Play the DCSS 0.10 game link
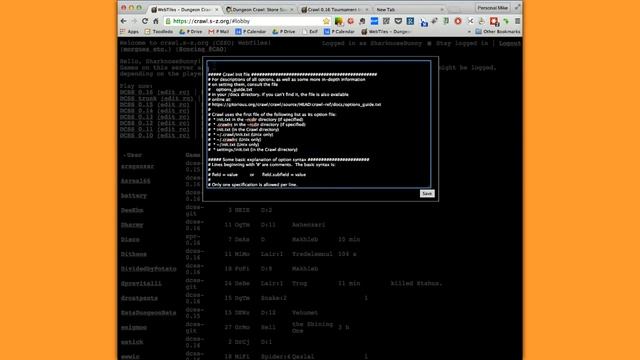 (136, 135)
